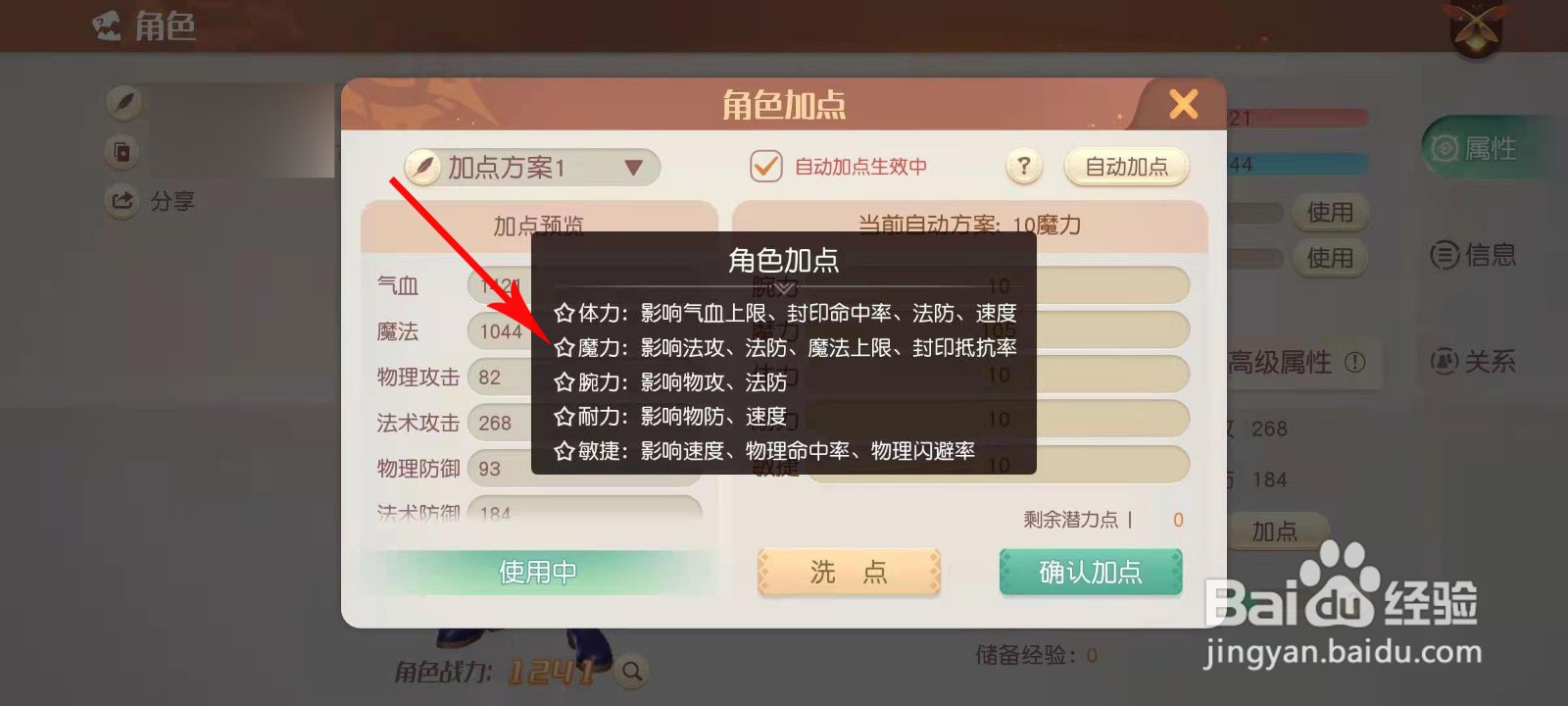
Task: Open the 关系 tab
Action: point(1473,362)
